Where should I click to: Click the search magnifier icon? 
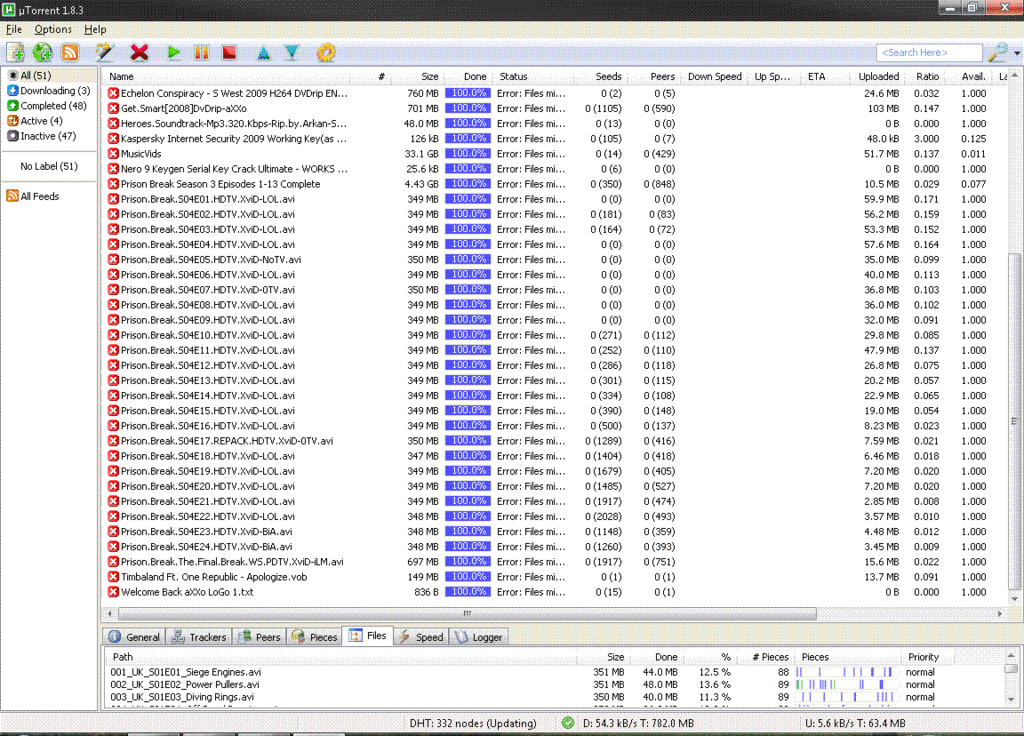point(997,52)
